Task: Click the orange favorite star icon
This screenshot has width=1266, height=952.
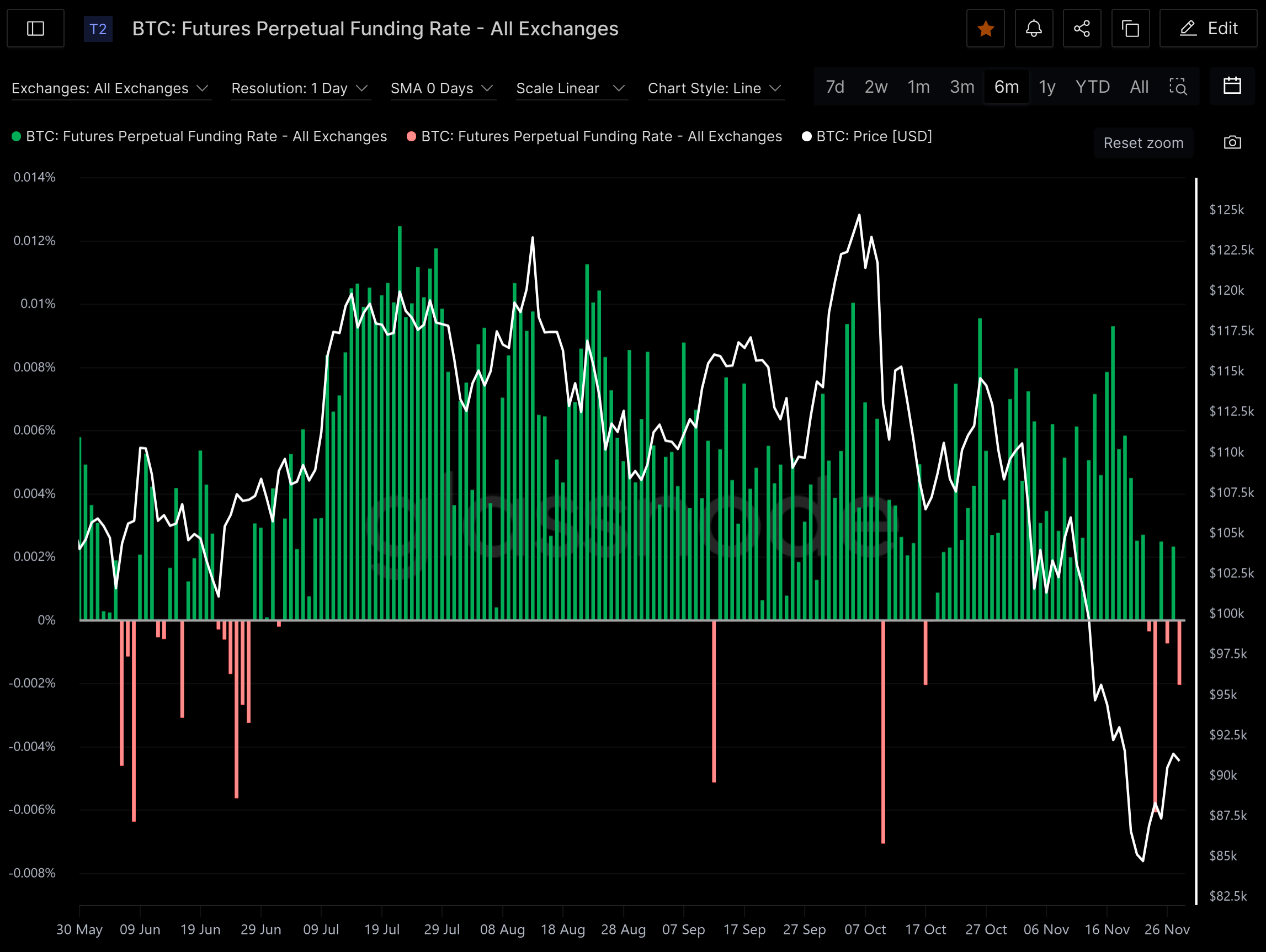Action: click(985, 29)
